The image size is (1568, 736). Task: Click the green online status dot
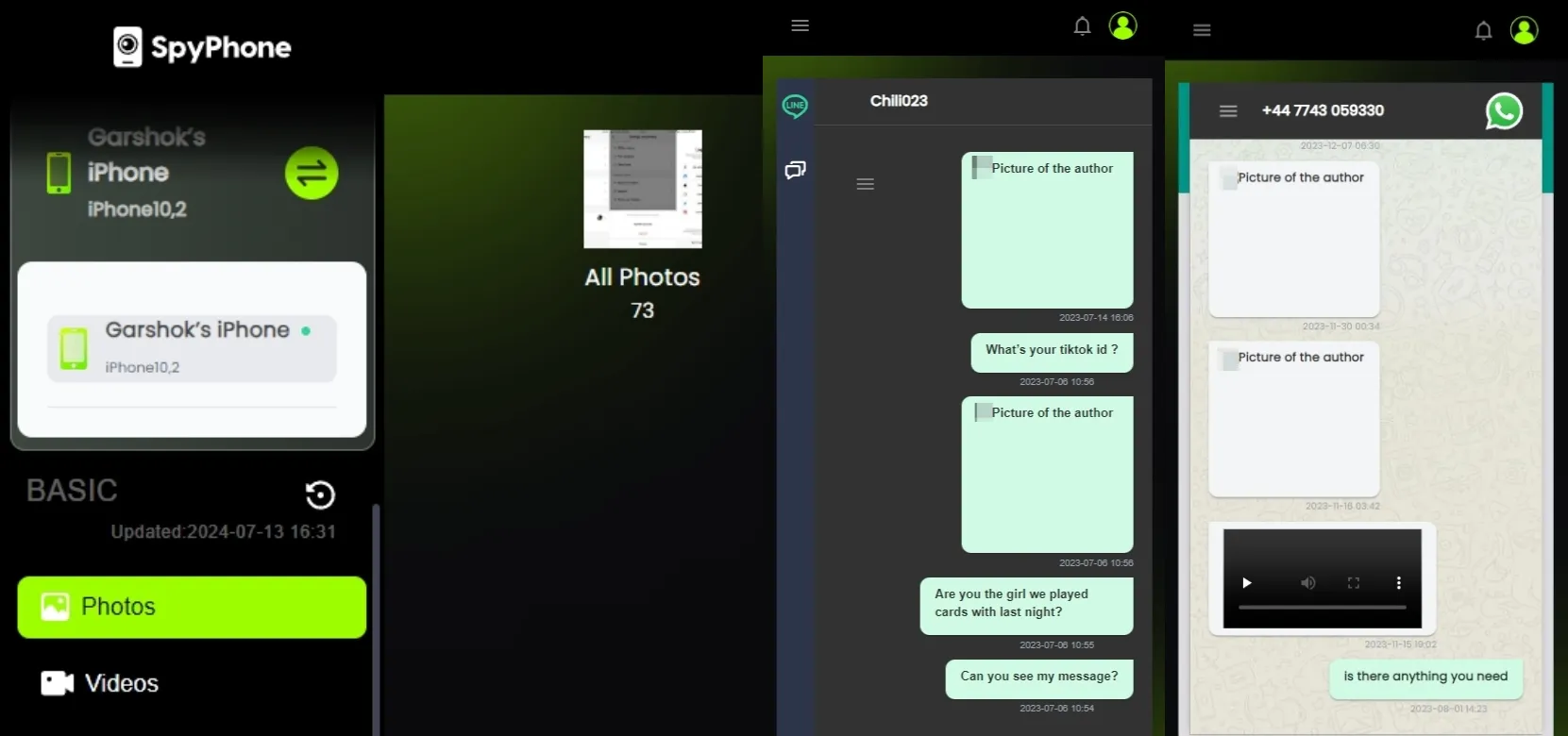[306, 331]
